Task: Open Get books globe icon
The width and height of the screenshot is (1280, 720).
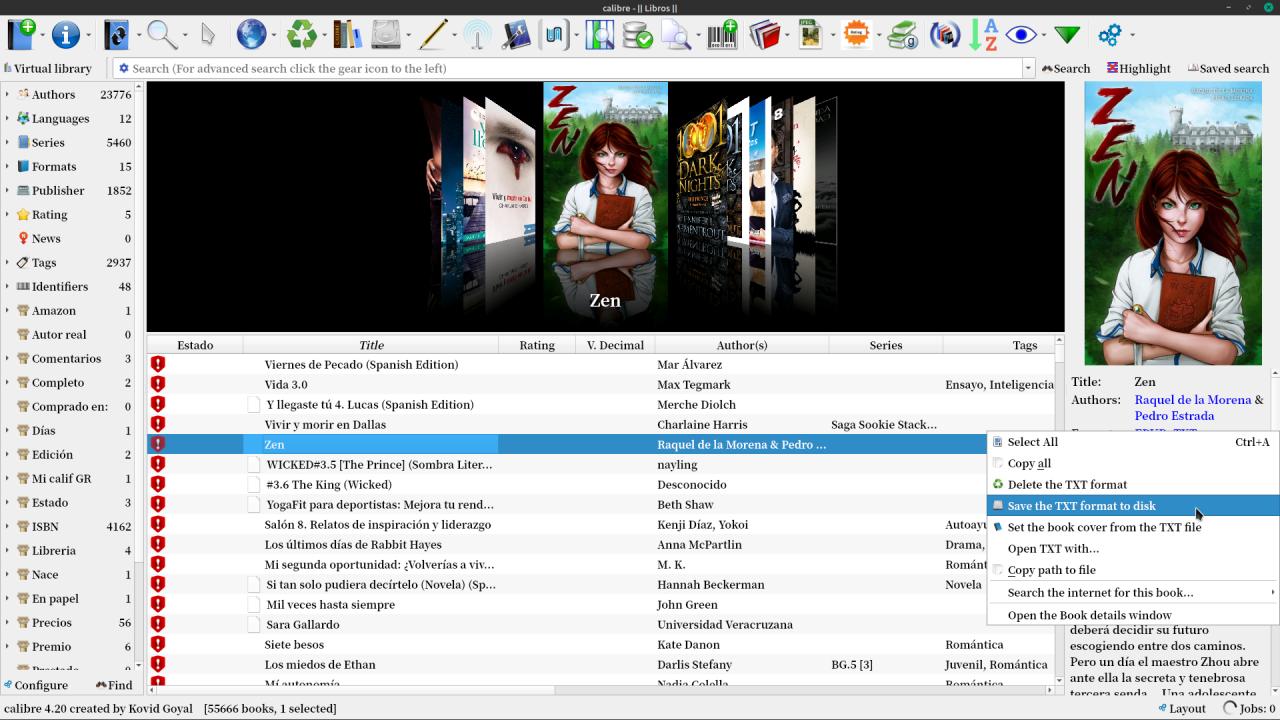Action: coord(251,35)
